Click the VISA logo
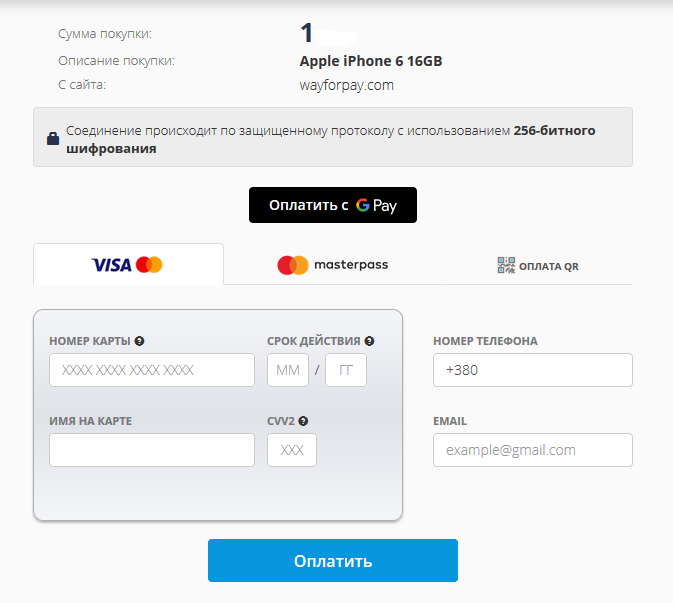 (111, 265)
